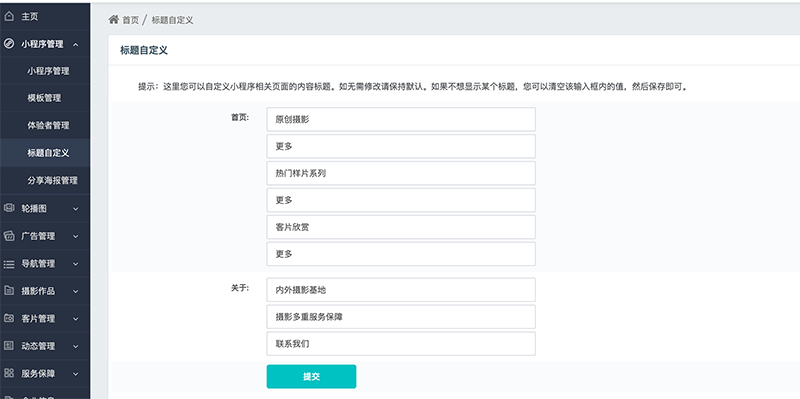Image resolution: width=800 pixels, height=399 pixels.
Task: Click the 热门样片系列 input field
Action: coord(401,173)
